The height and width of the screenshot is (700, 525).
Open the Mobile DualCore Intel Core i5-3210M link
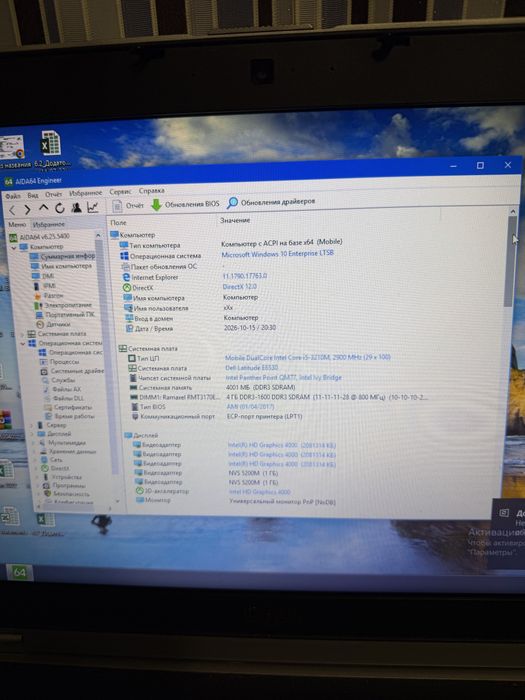click(x=308, y=357)
